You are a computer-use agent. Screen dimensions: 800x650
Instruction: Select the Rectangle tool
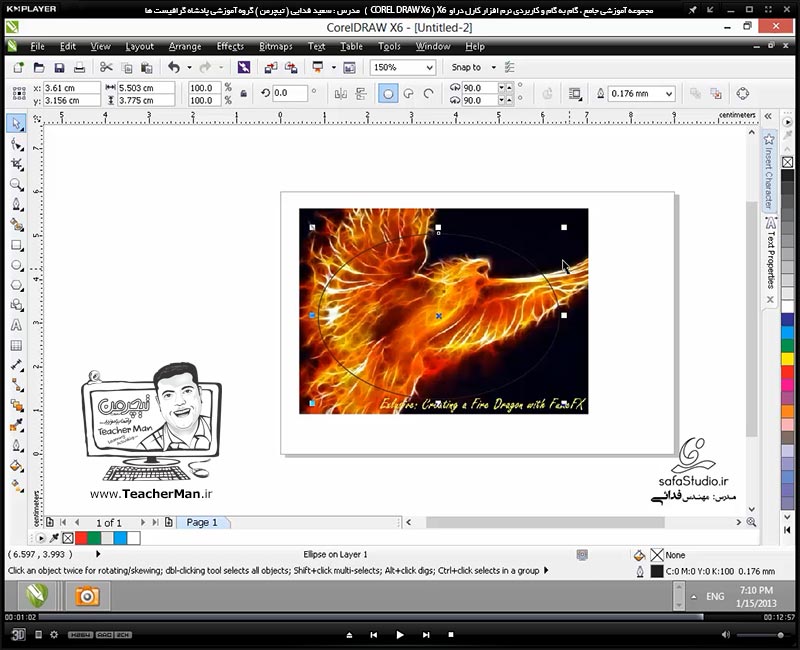[16, 245]
